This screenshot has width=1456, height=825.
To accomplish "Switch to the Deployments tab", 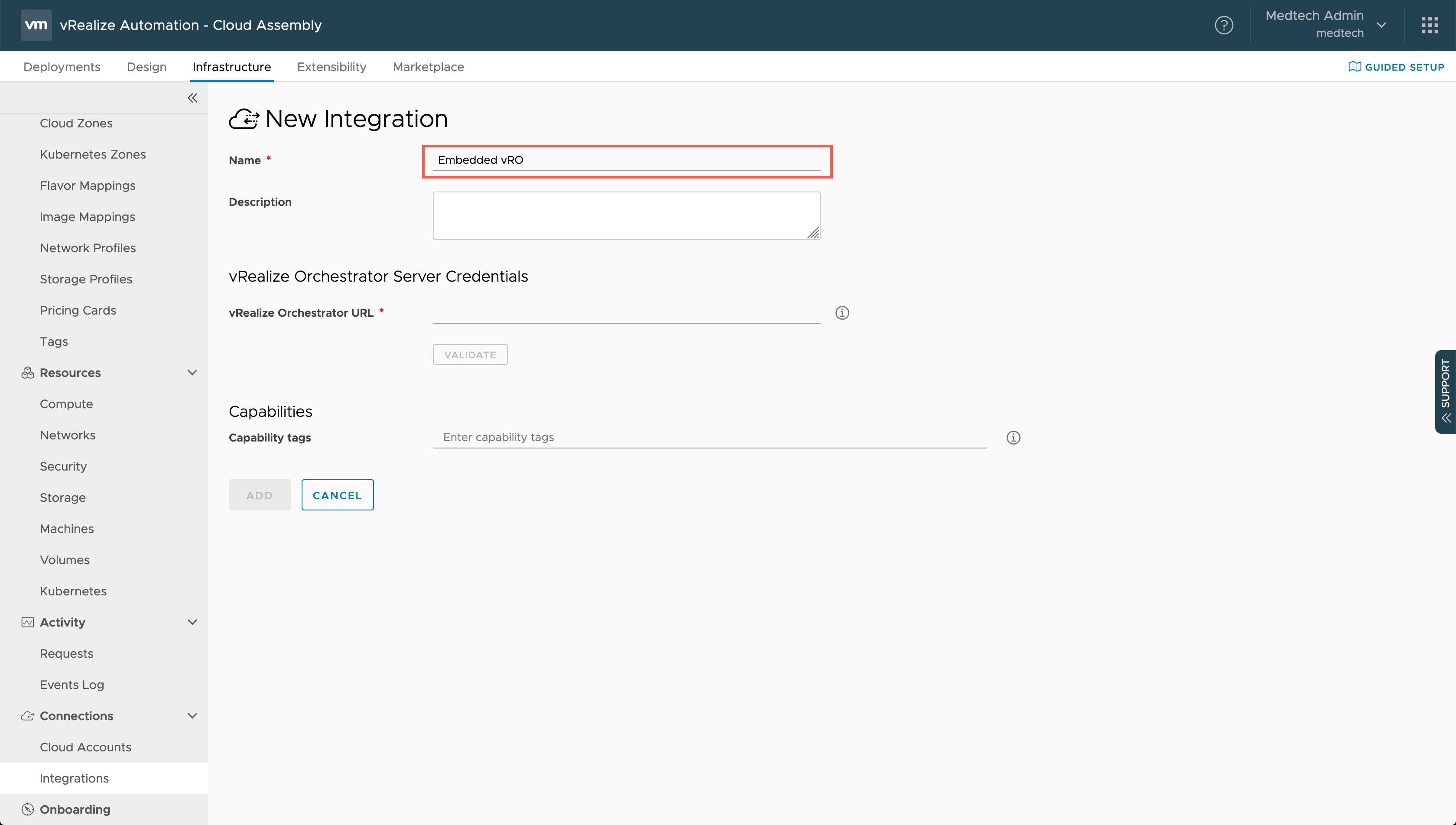I will tap(62, 67).
